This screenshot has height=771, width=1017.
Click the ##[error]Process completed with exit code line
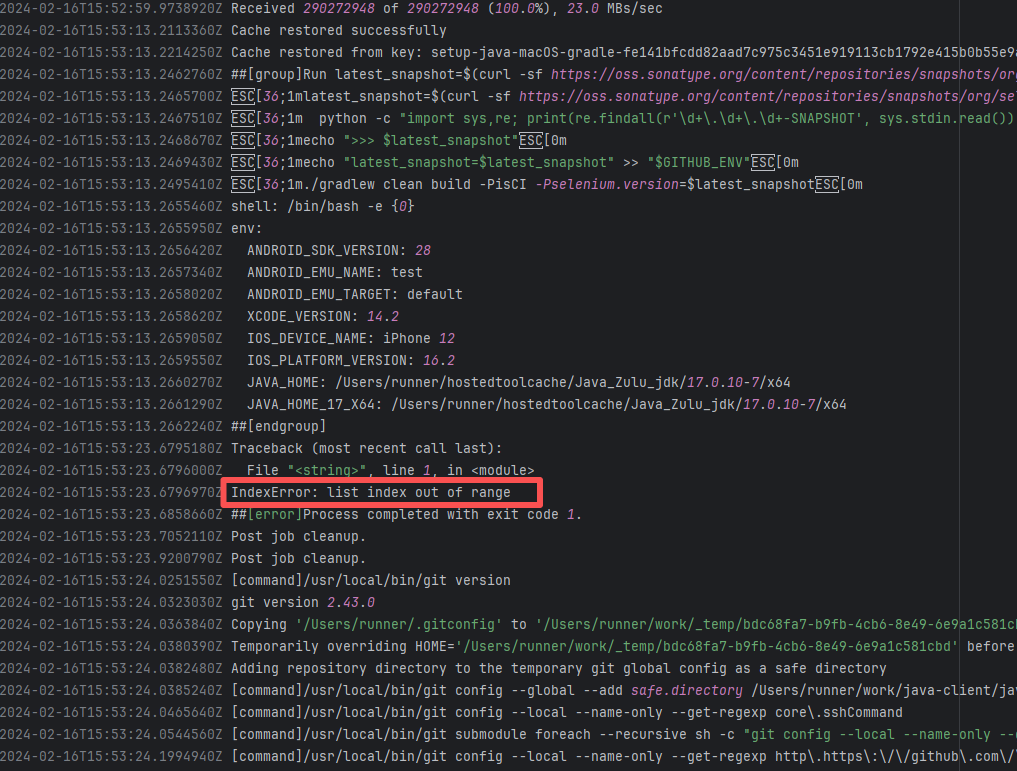[406, 514]
